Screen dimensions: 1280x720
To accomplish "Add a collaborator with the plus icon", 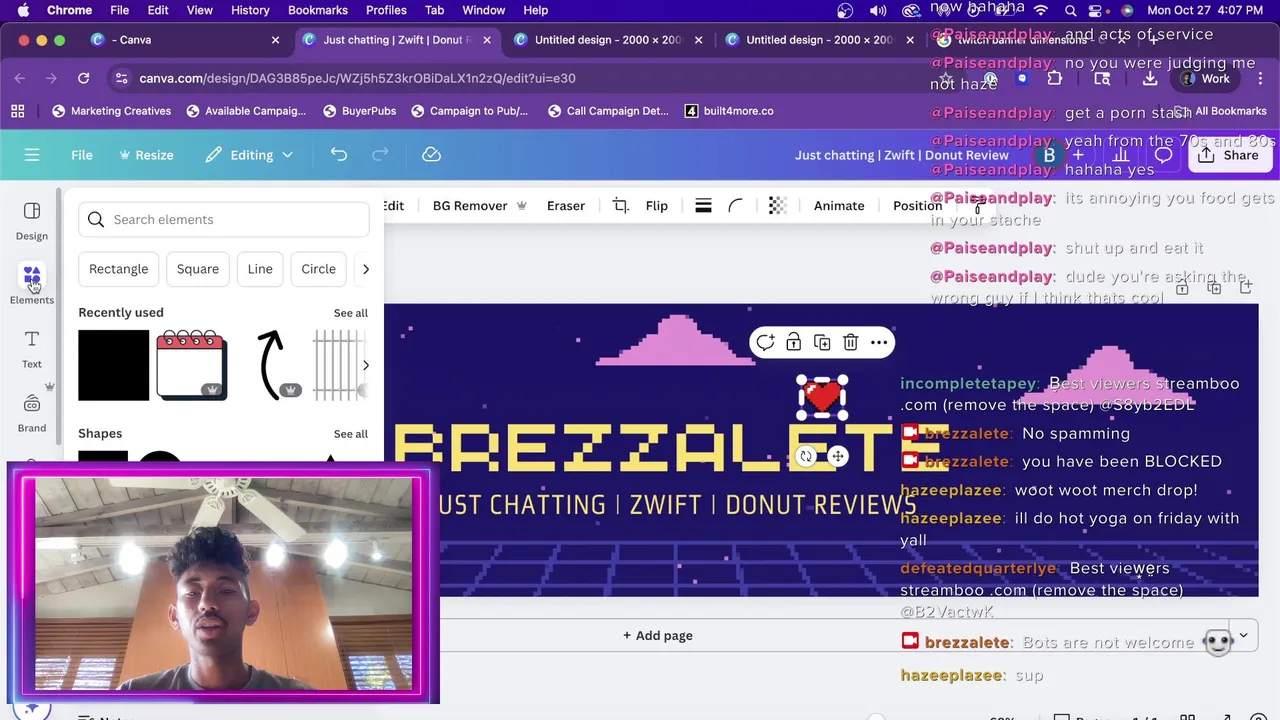I will 1078,155.
